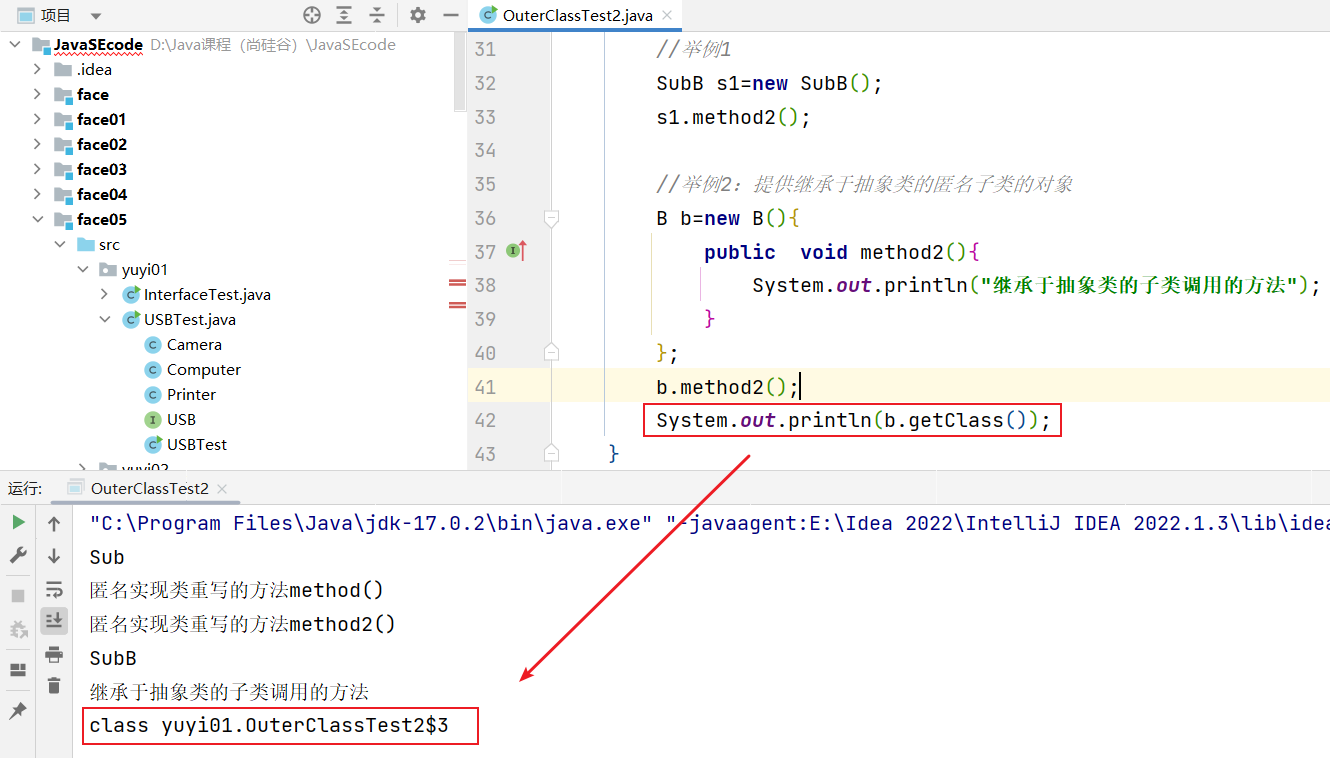Screen dimensions: 1330x758
Task: Click the comment "//举例1"
Action: coord(694,49)
